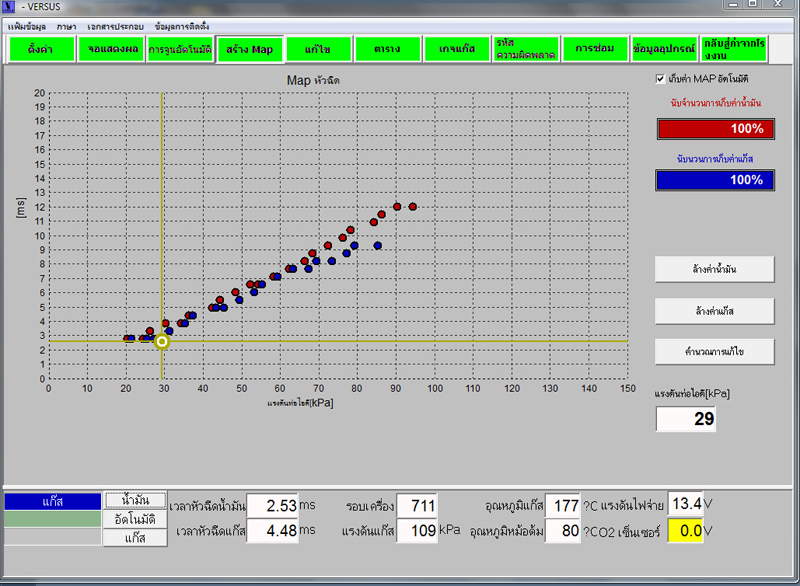Click the rightmost red data point near 94 kPa
This screenshot has height=586, width=800.
click(x=413, y=207)
